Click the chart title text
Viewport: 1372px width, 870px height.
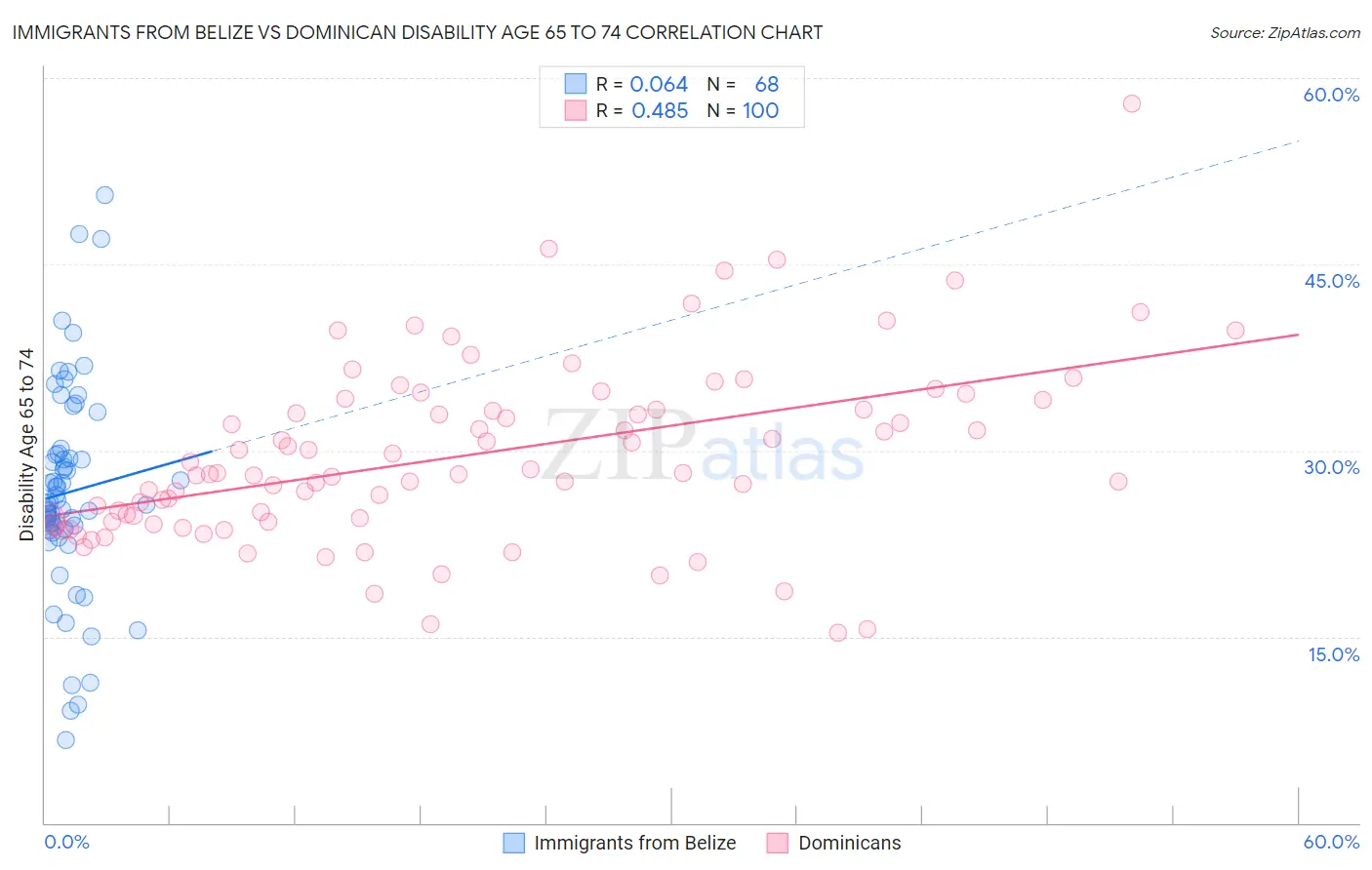[x=418, y=32]
